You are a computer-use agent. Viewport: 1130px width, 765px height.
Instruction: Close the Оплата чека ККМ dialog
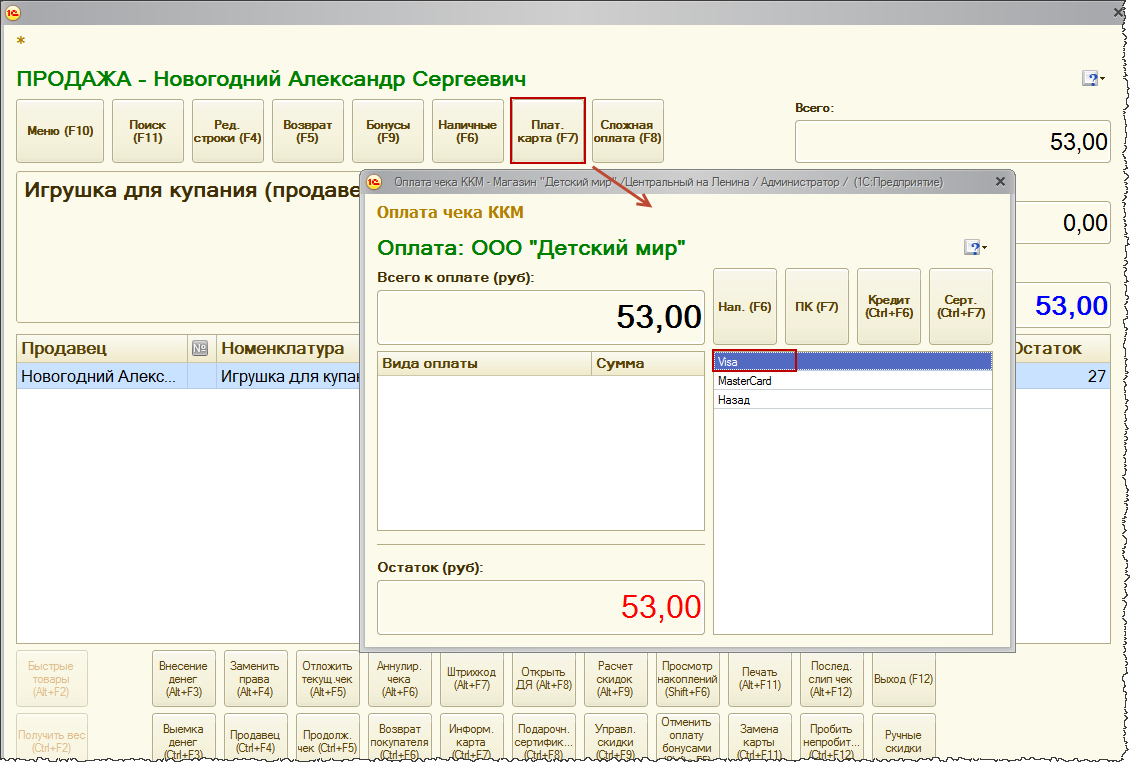coord(1000,182)
